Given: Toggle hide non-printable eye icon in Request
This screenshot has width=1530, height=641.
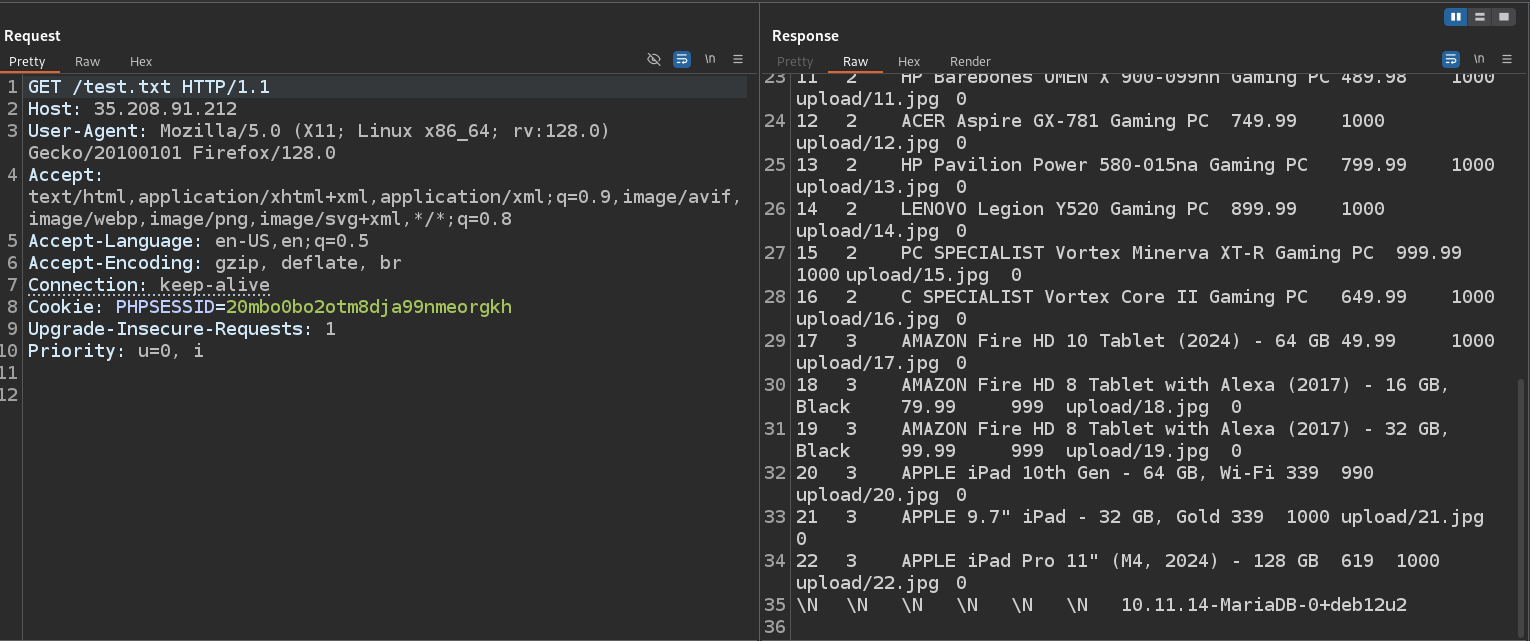Looking at the screenshot, I should [x=654, y=60].
